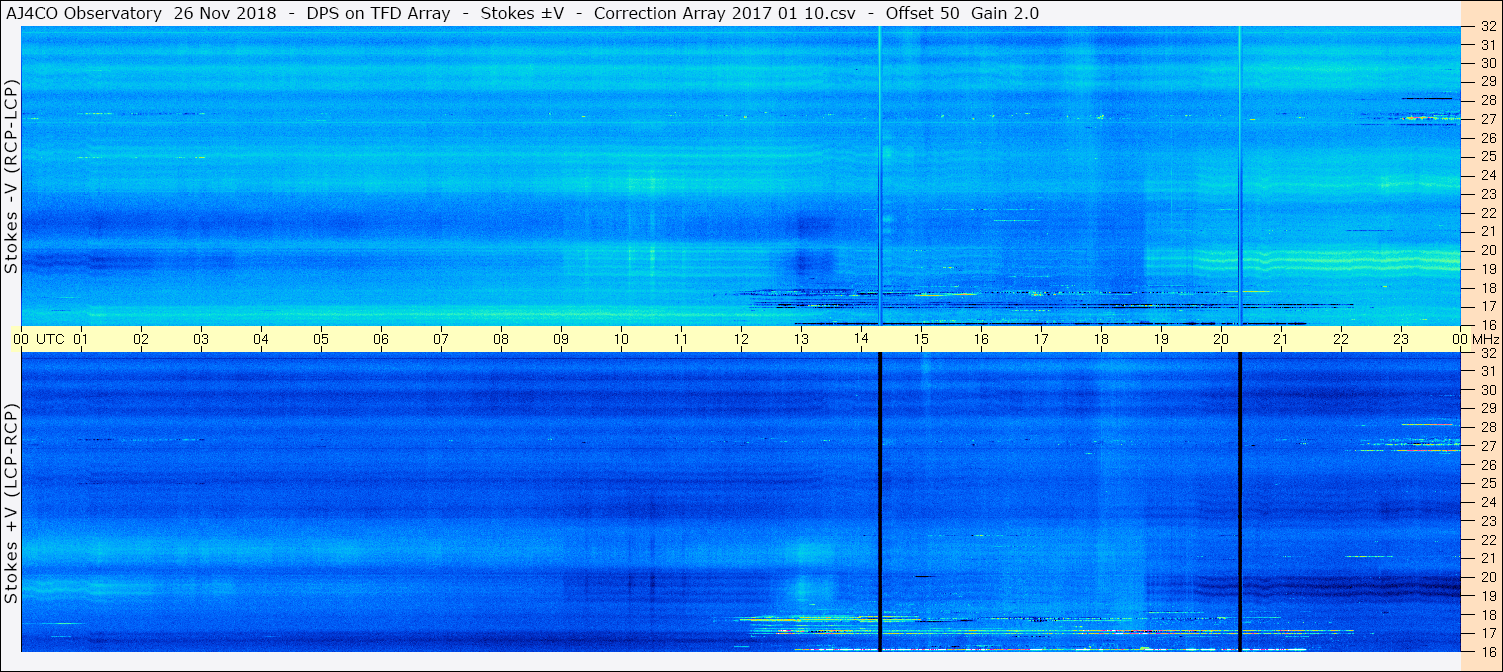Click the 'Stokes +V (LCP-RCP)' axis label

12,503
